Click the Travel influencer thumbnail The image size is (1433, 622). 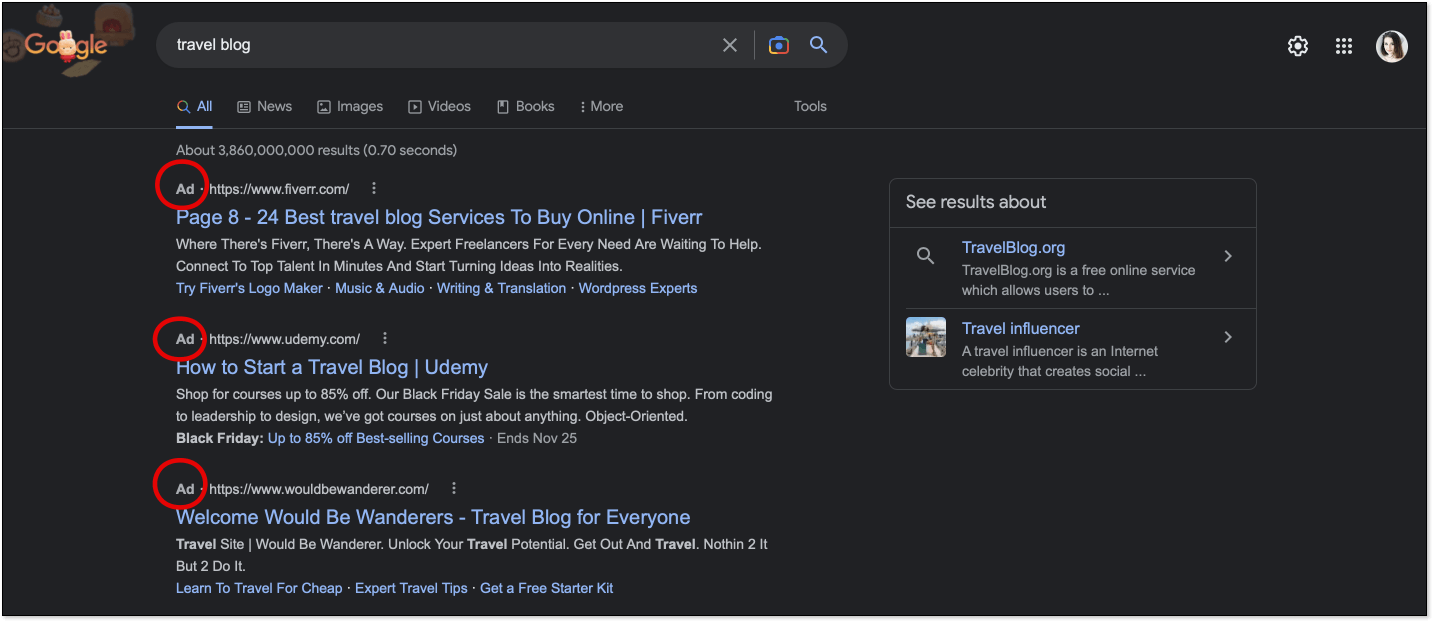pyautogui.click(x=926, y=337)
